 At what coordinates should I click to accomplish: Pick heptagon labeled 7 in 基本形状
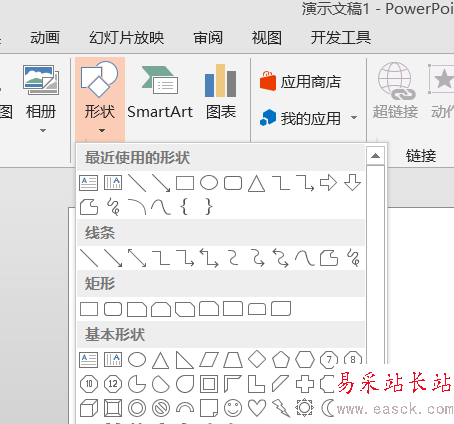(x=329, y=360)
